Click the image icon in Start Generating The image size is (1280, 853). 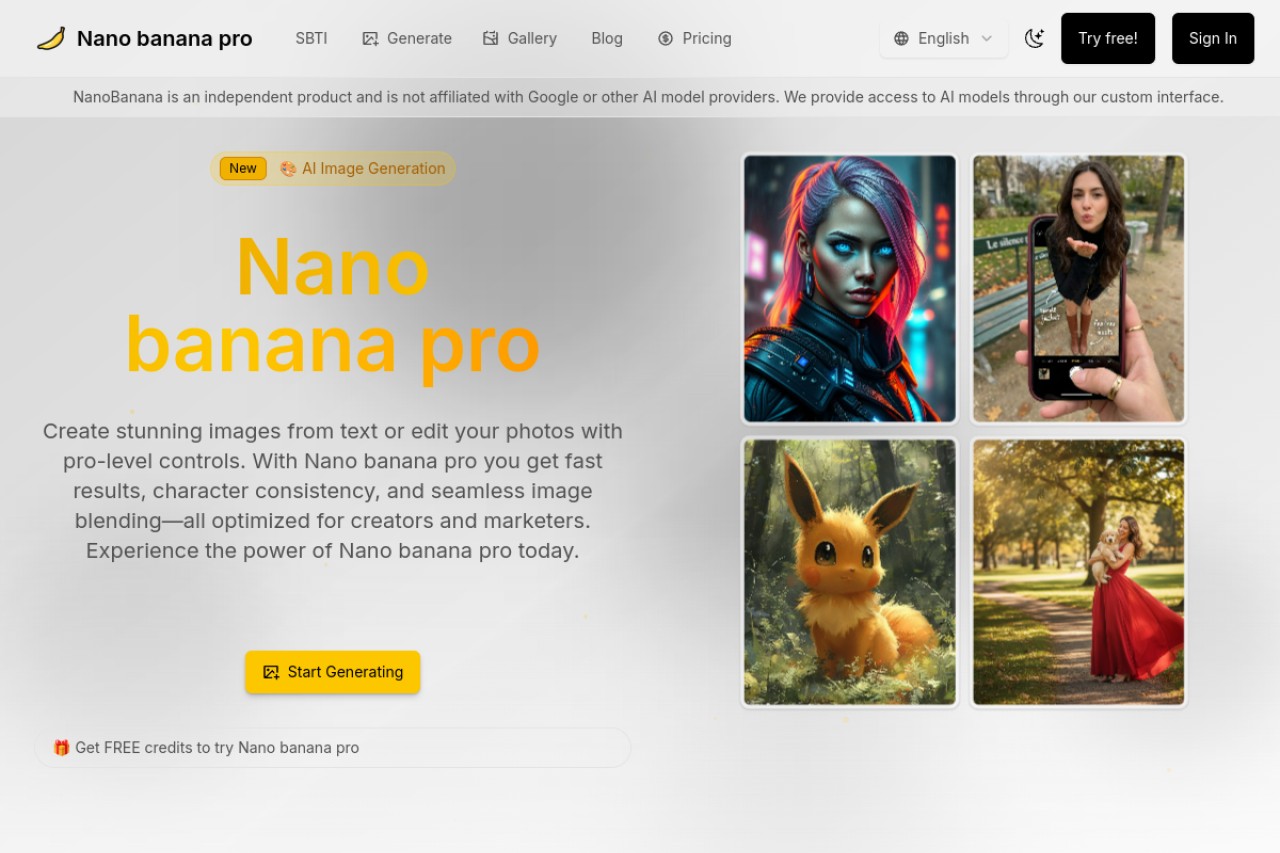click(271, 672)
